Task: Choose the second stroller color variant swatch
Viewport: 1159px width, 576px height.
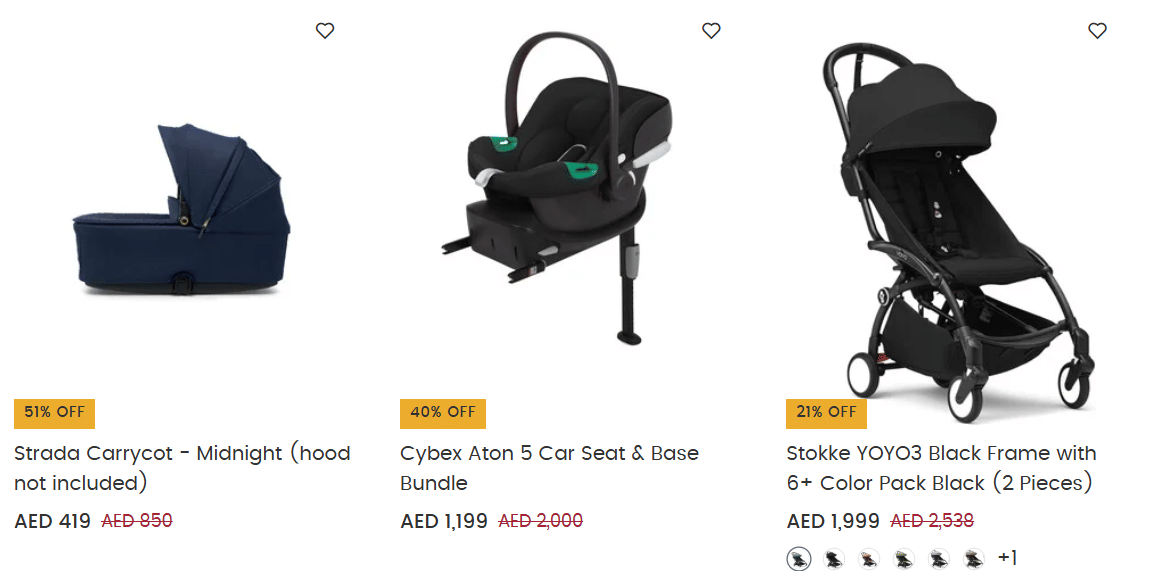Action: coord(834,559)
